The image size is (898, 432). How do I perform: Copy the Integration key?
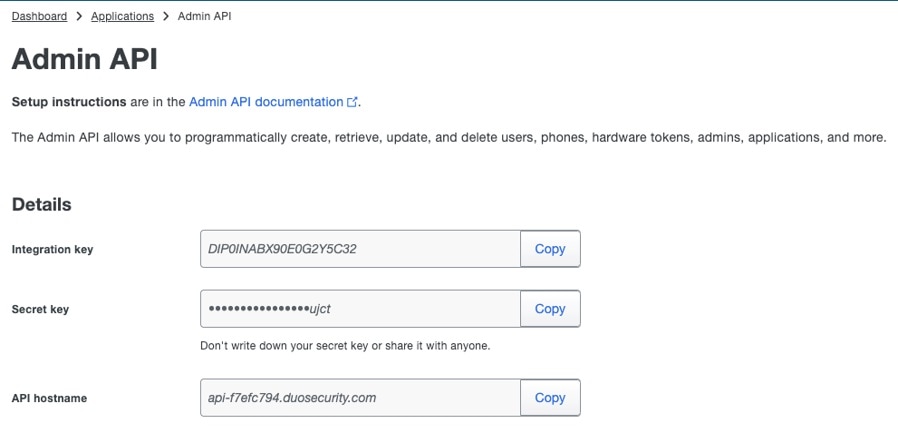tap(550, 249)
